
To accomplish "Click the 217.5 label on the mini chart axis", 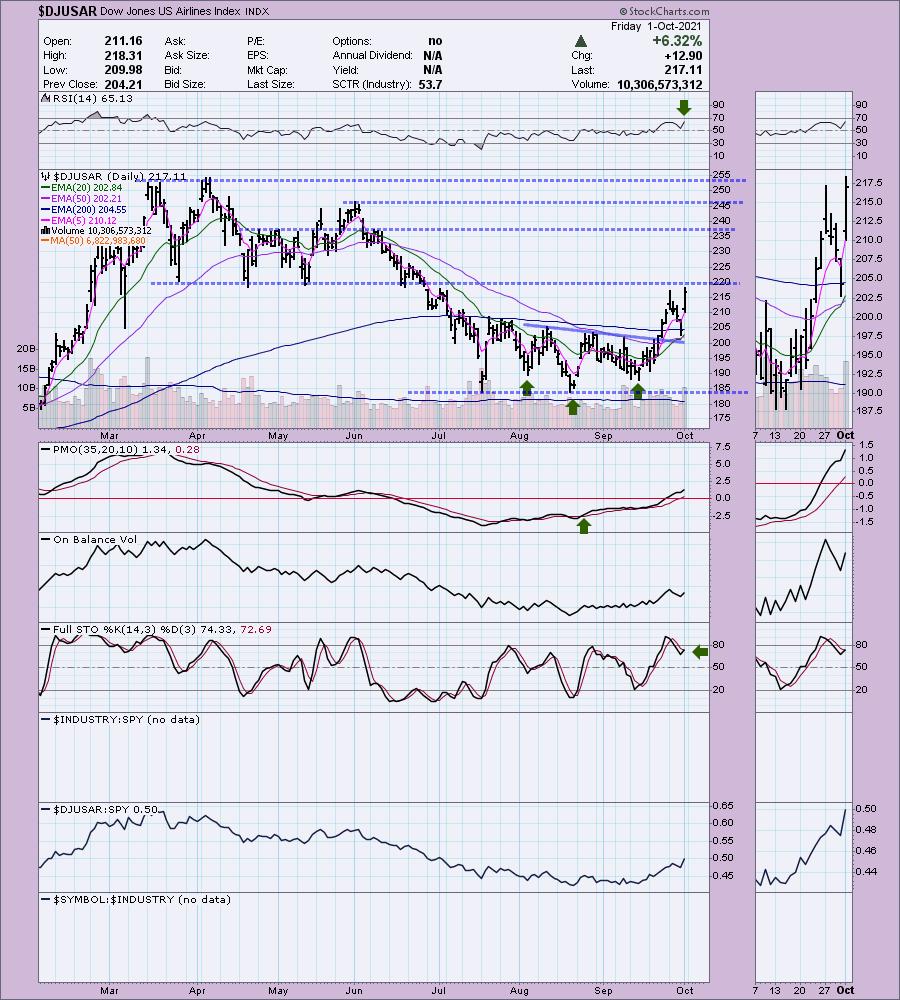I will [x=869, y=183].
